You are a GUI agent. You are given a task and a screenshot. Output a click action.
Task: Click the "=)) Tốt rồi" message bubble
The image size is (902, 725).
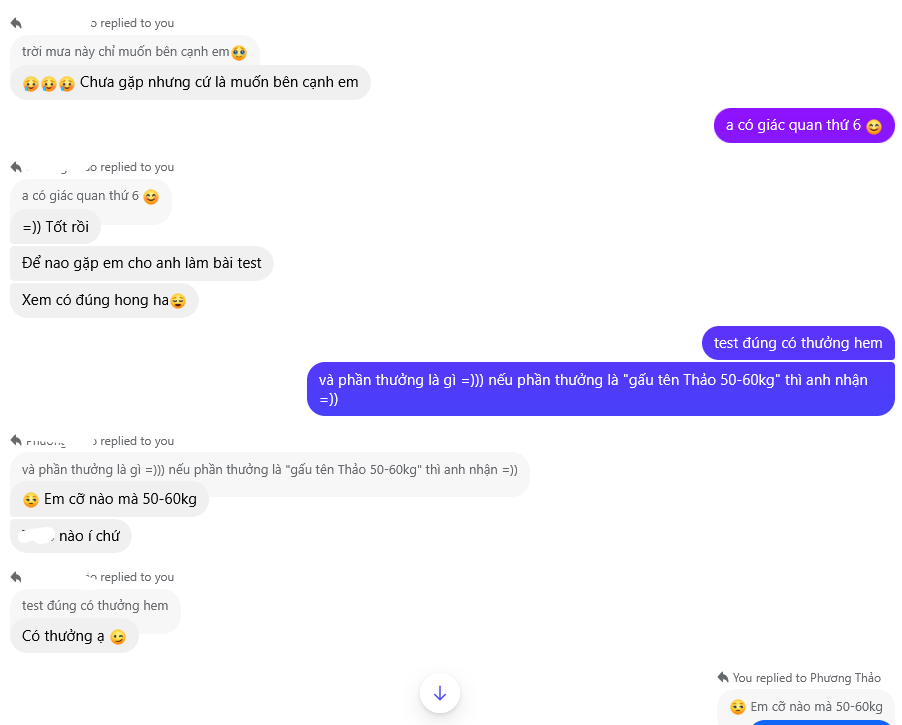click(x=56, y=227)
